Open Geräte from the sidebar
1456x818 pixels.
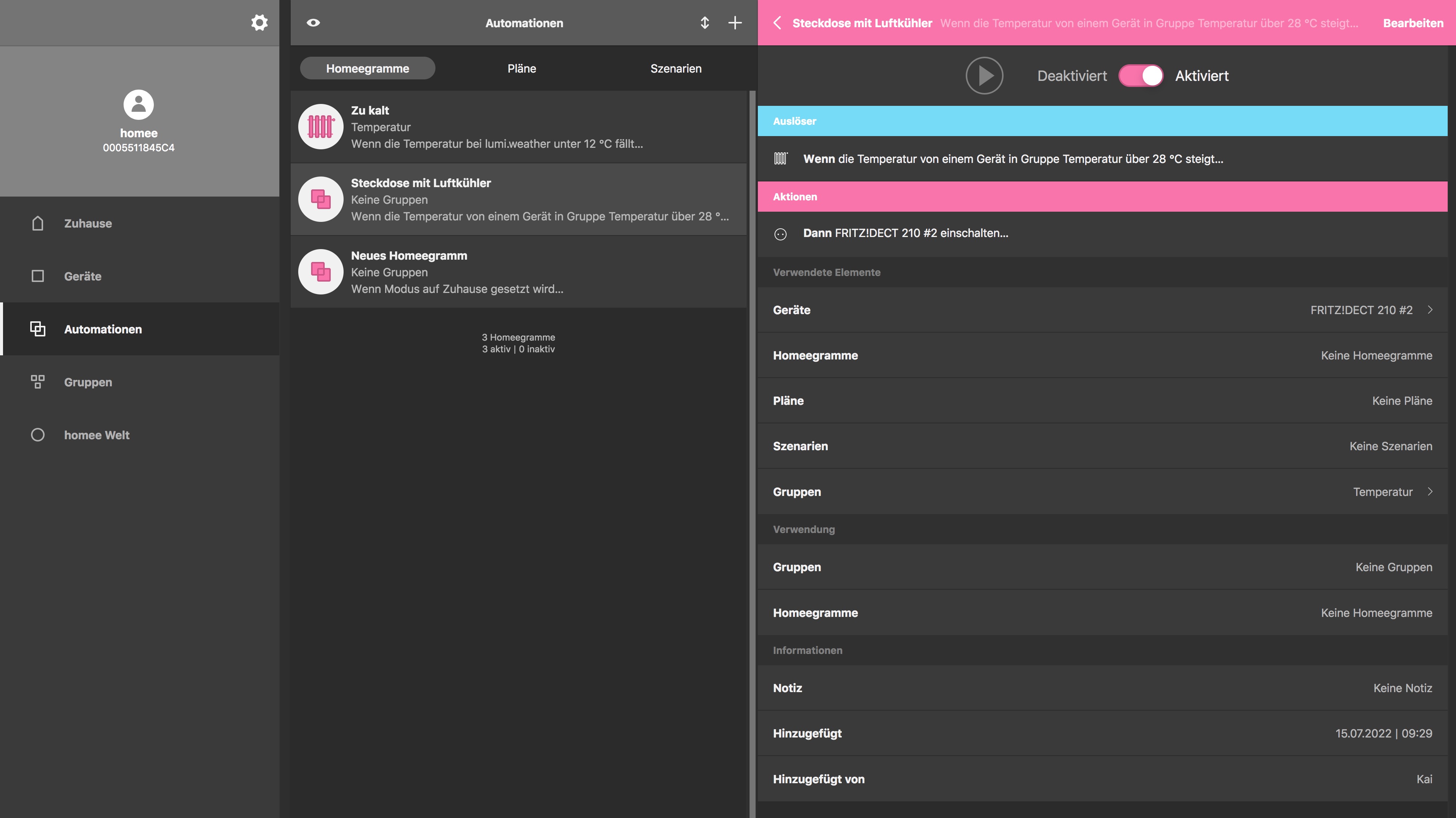[x=82, y=276]
